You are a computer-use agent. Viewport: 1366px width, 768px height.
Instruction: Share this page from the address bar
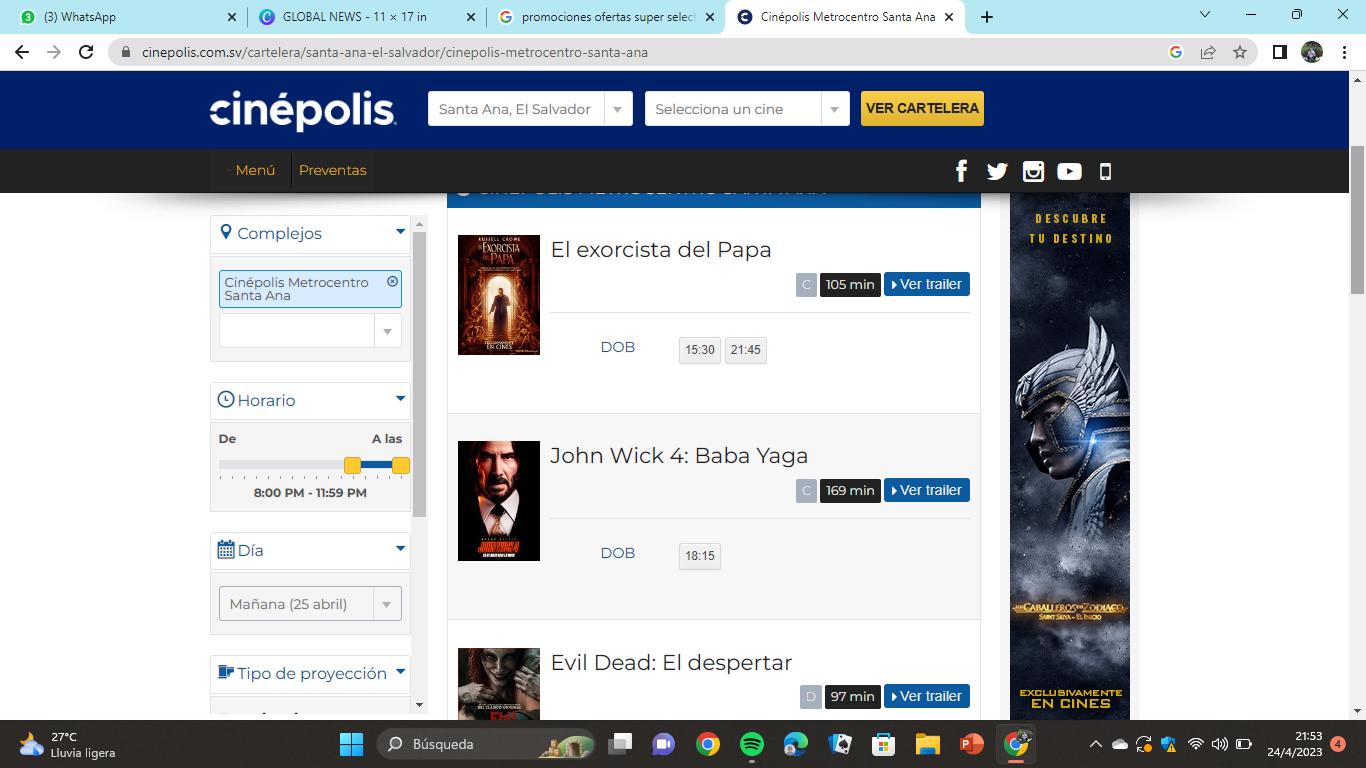pyautogui.click(x=1208, y=52)
